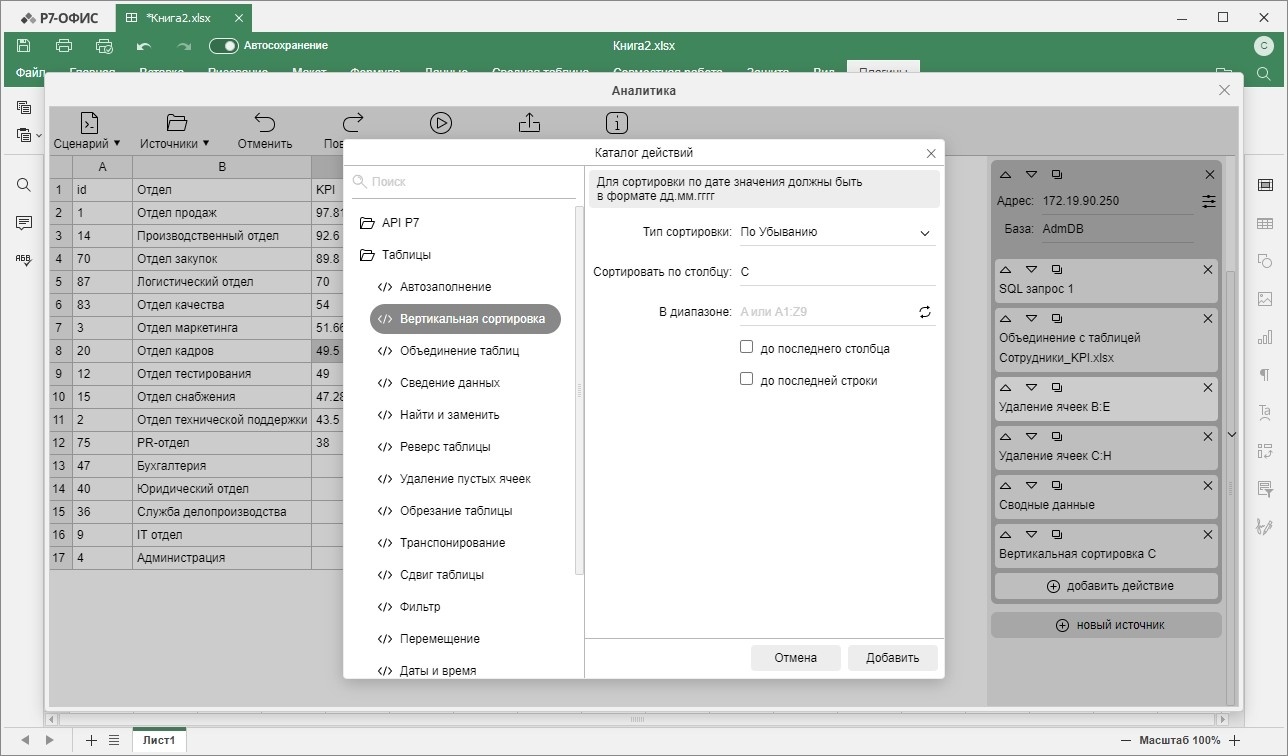Open the Тип сортировки dropdown
Viewport: 1288px width, 756px height.
(x=836, y=232)
